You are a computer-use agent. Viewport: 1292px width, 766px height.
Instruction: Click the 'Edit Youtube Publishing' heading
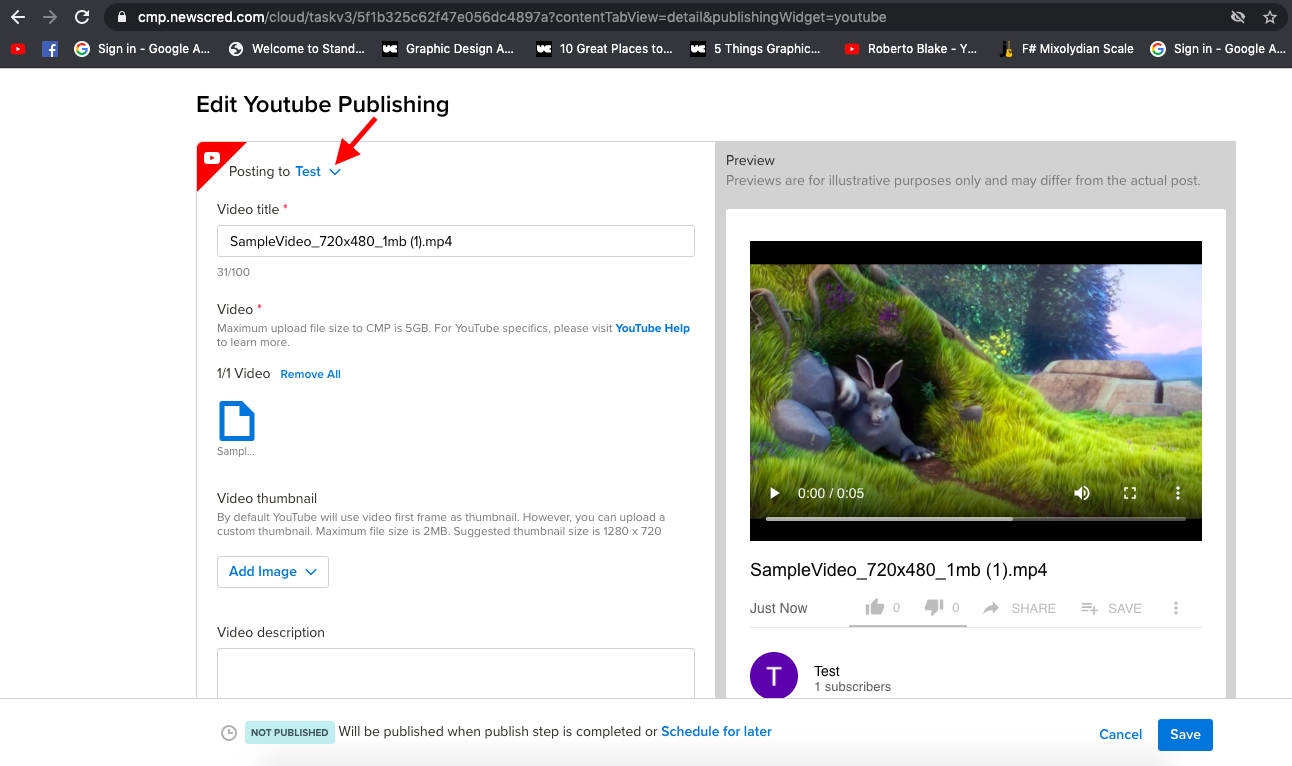click(x=322, y=104)
